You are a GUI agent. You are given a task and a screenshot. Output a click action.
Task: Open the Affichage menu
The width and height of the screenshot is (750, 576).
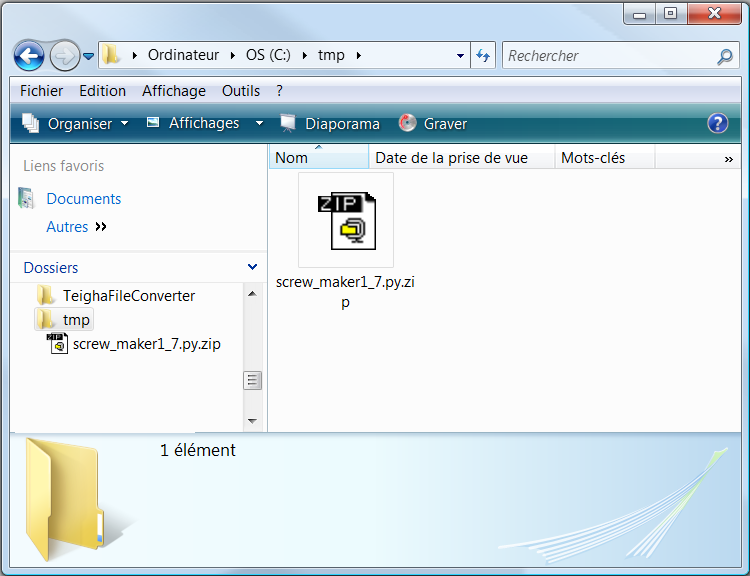pyautogui.click(x=174, y=91)
